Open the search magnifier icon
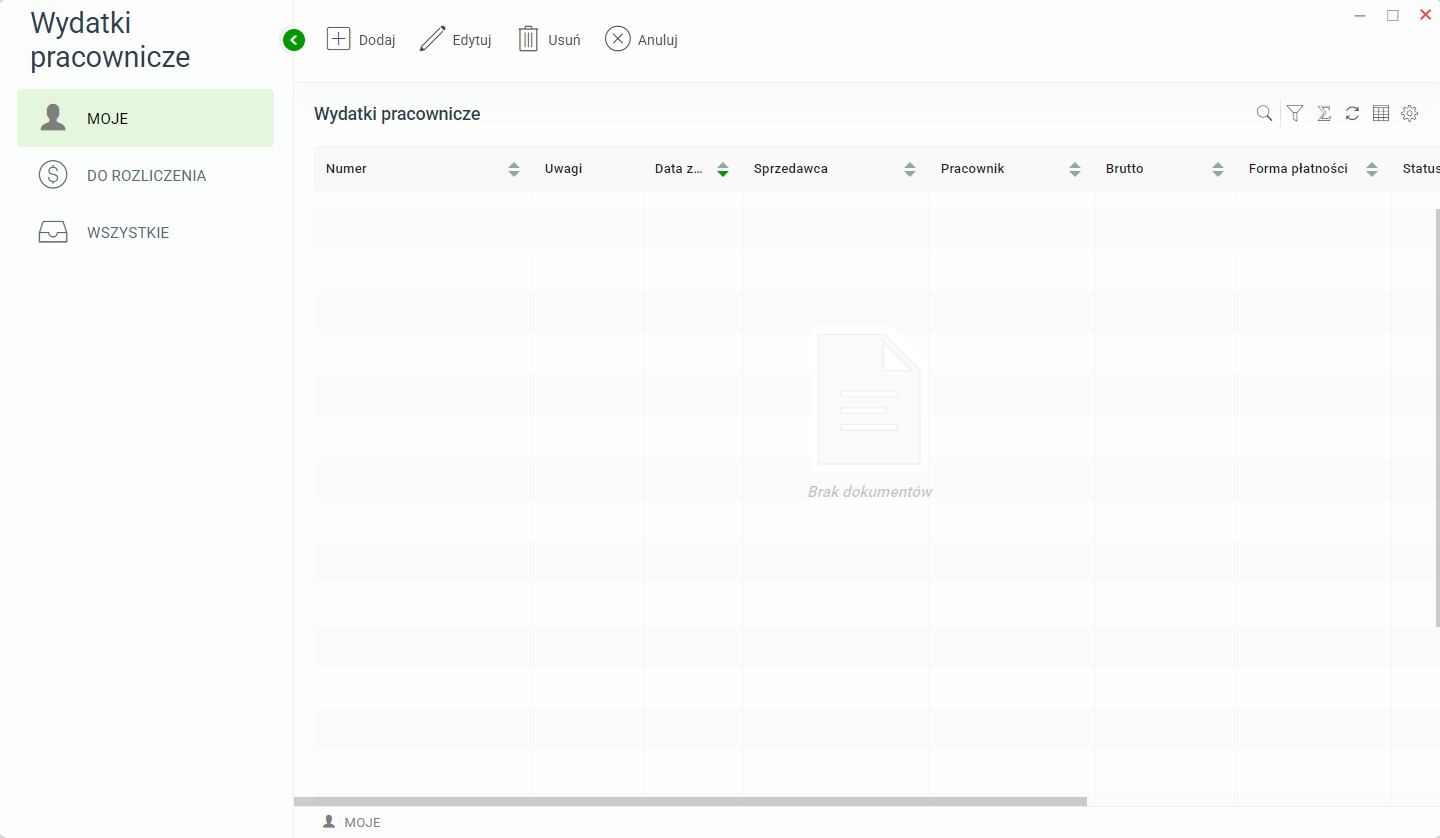The image size is (1440, 838). click(x=1264, y=114)
